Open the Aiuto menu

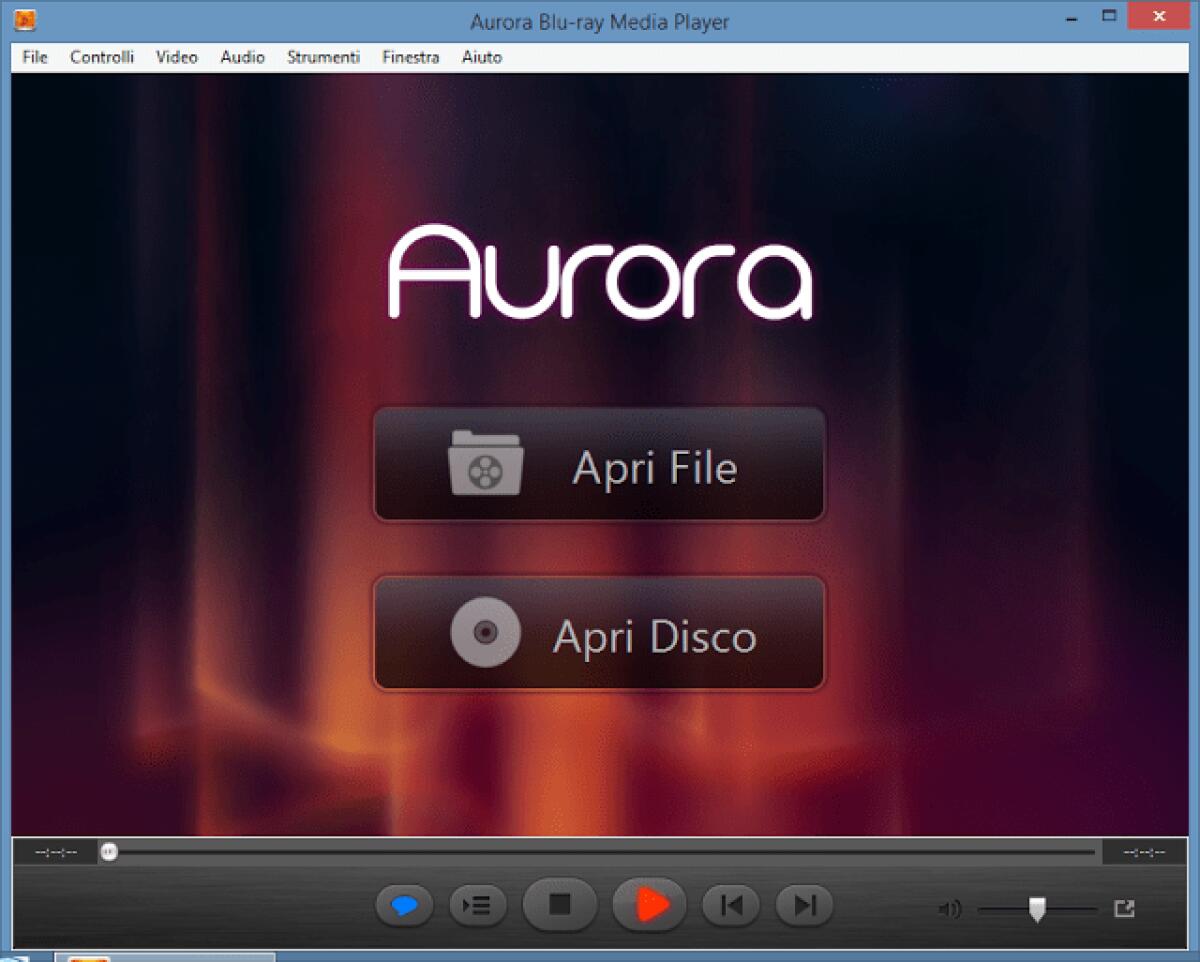click(x=481, y=57)
